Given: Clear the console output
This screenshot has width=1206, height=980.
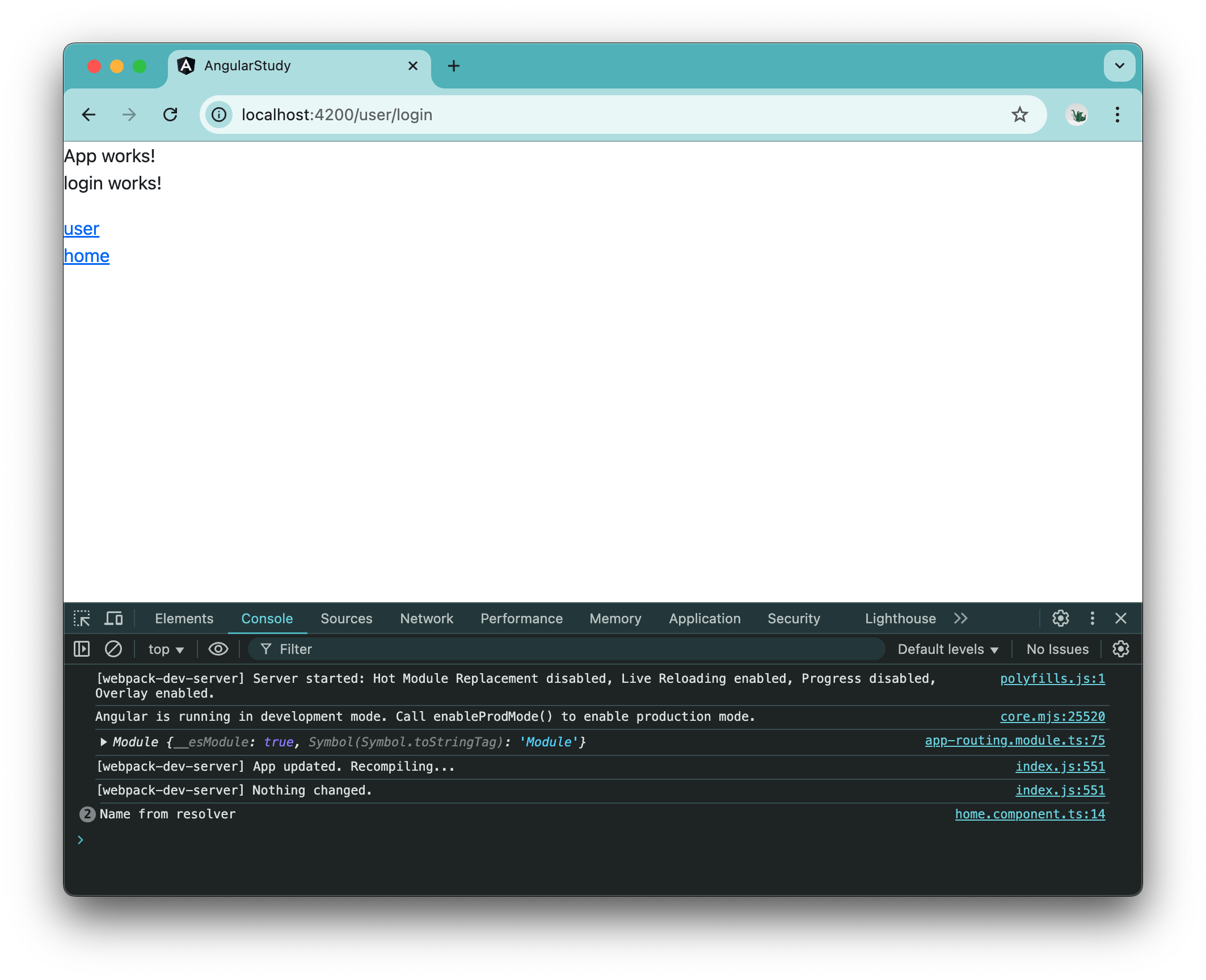Looking at the screenshot, I should [x=113, y=649].
